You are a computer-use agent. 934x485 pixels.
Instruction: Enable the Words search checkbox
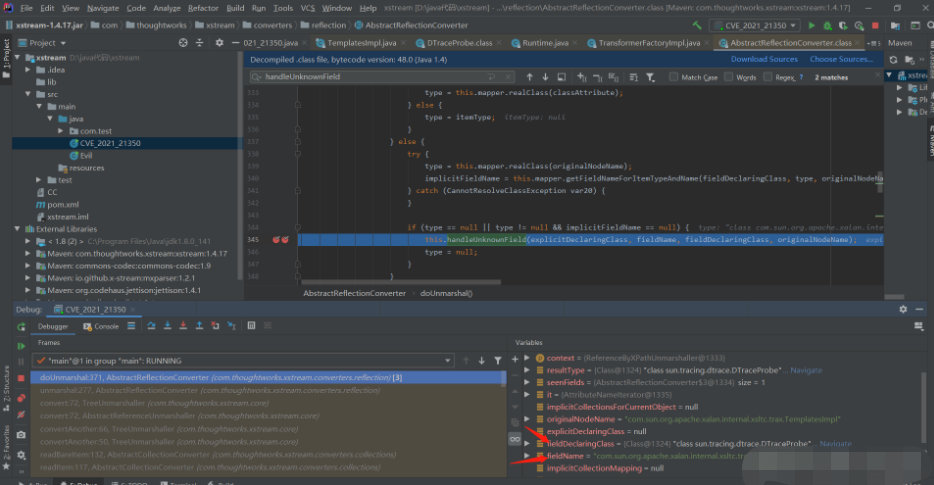coord(728,77)
